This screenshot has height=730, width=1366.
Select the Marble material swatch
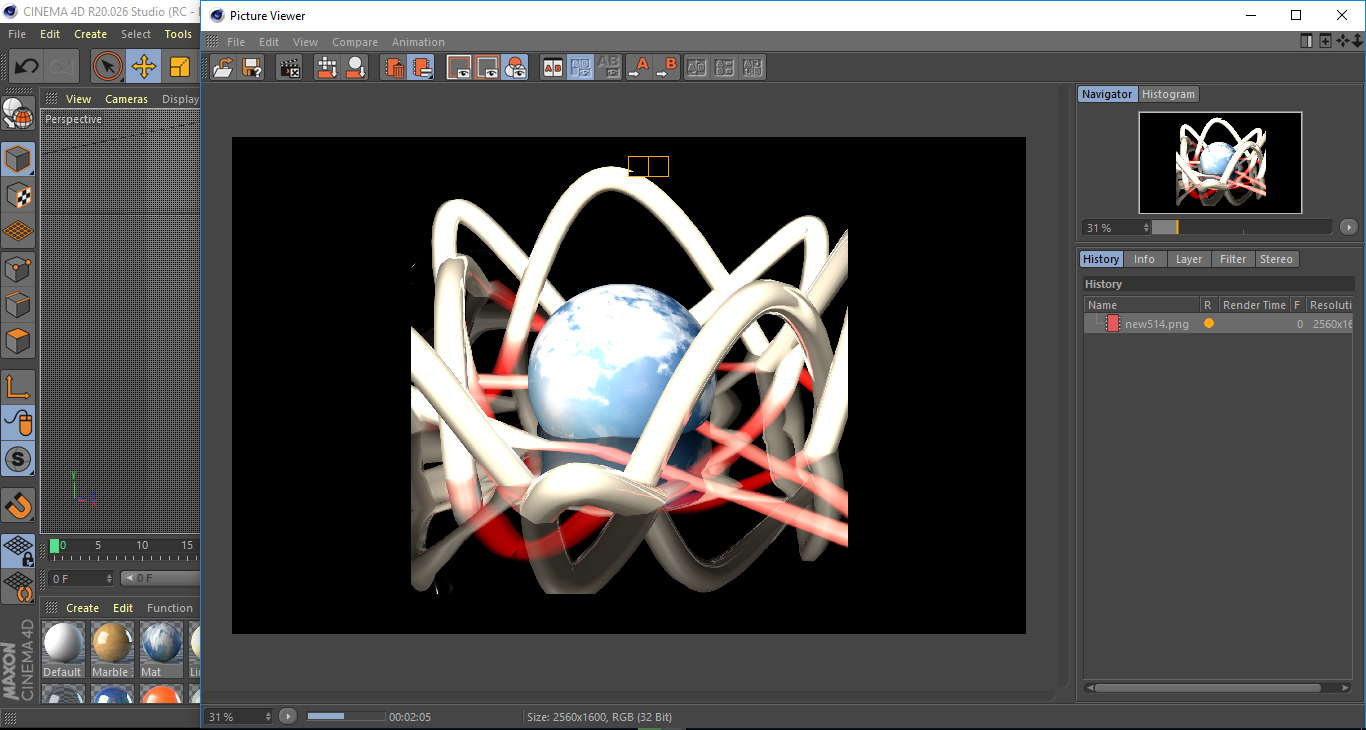[111, 648]
